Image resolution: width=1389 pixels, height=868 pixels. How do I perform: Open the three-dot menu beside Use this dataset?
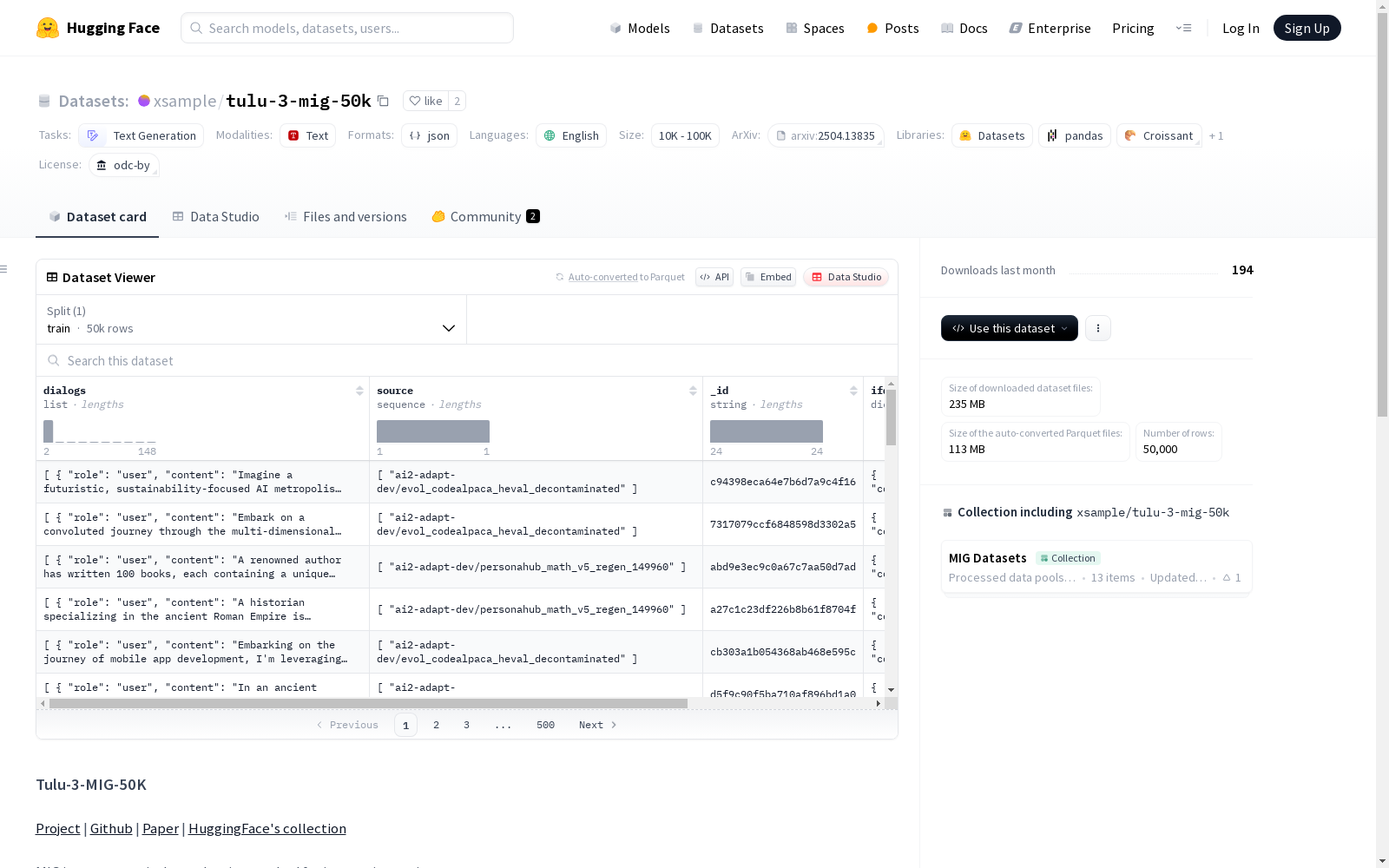1098,328
